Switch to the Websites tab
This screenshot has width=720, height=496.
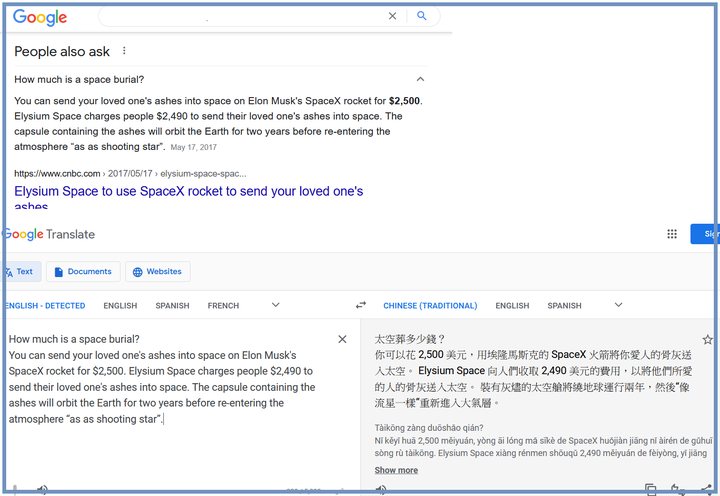point(158,271)
